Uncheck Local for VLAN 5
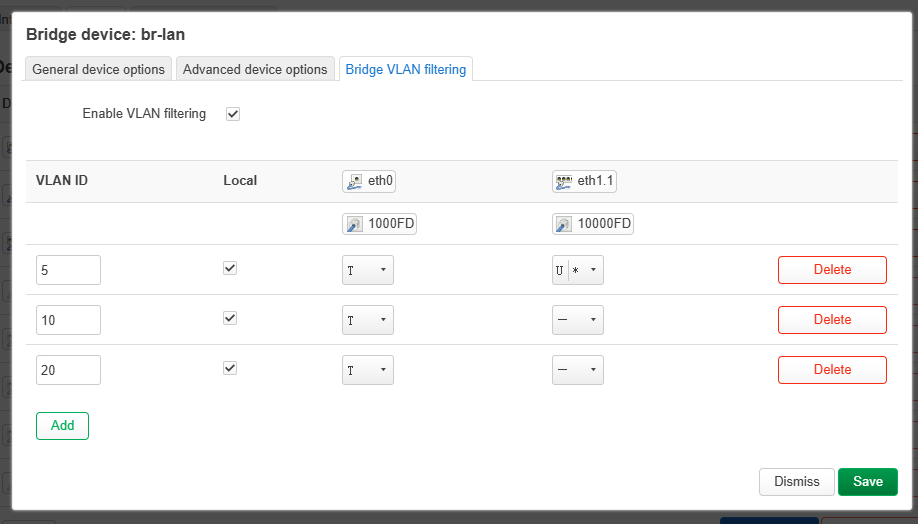This screenshot has height=524, width=918. (x=230, y=269)
